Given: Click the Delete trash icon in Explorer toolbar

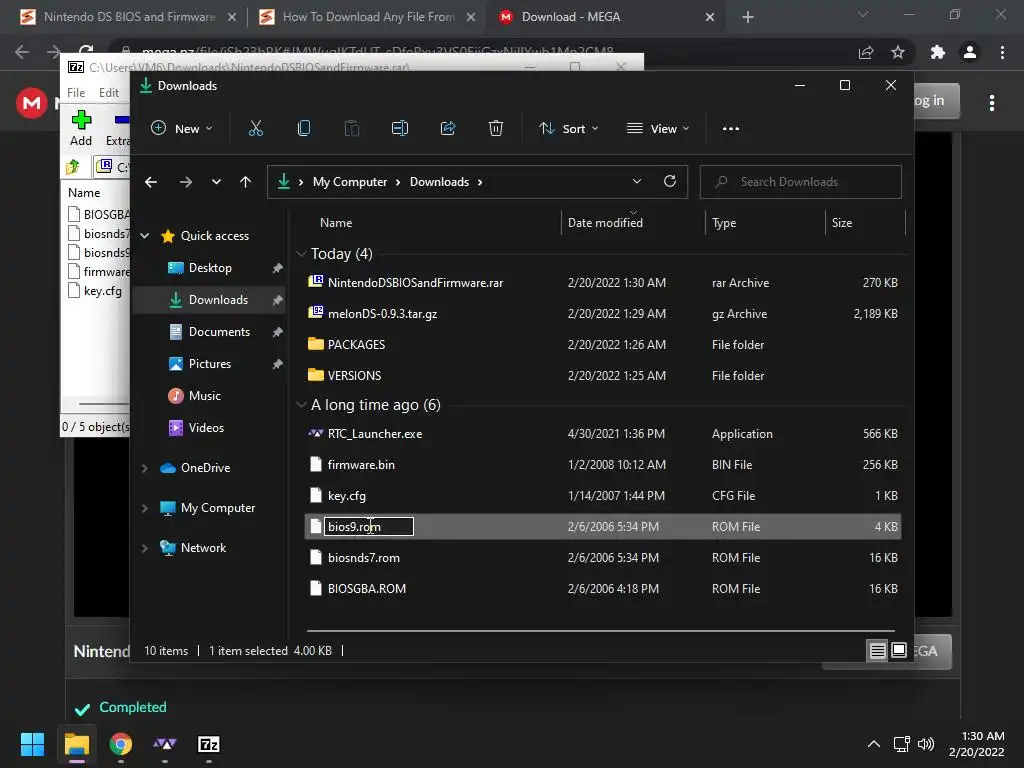Looking at the screenshot, I should click(x=496, y=129).
